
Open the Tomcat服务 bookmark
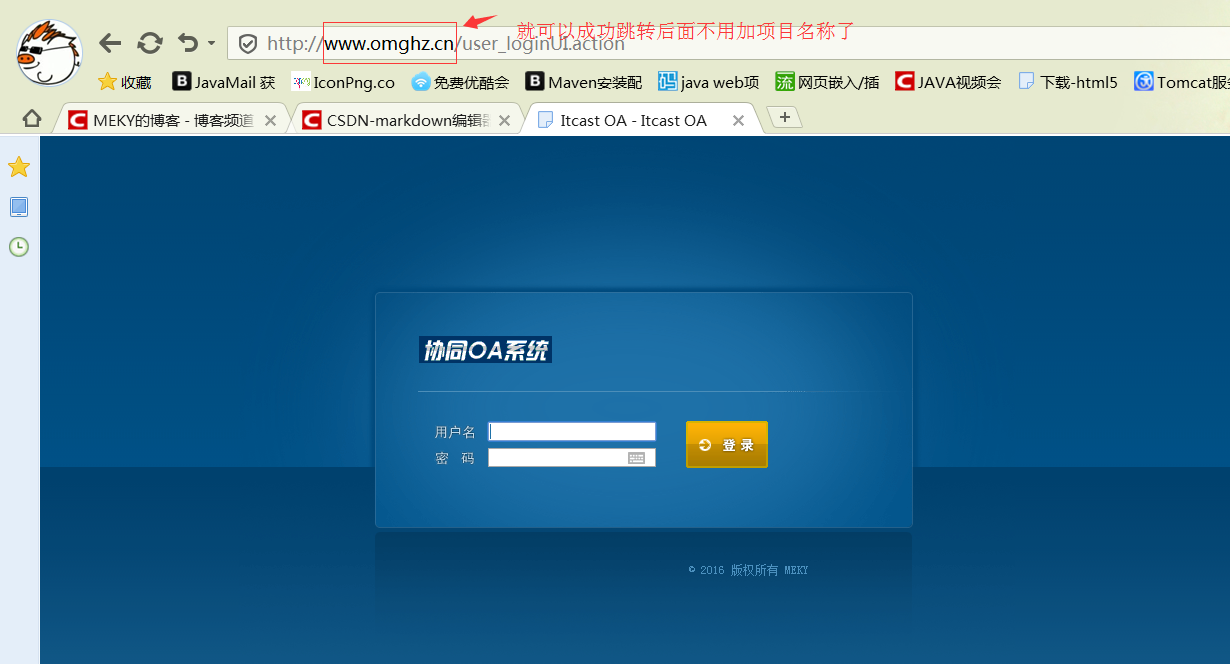[1182, 82]
